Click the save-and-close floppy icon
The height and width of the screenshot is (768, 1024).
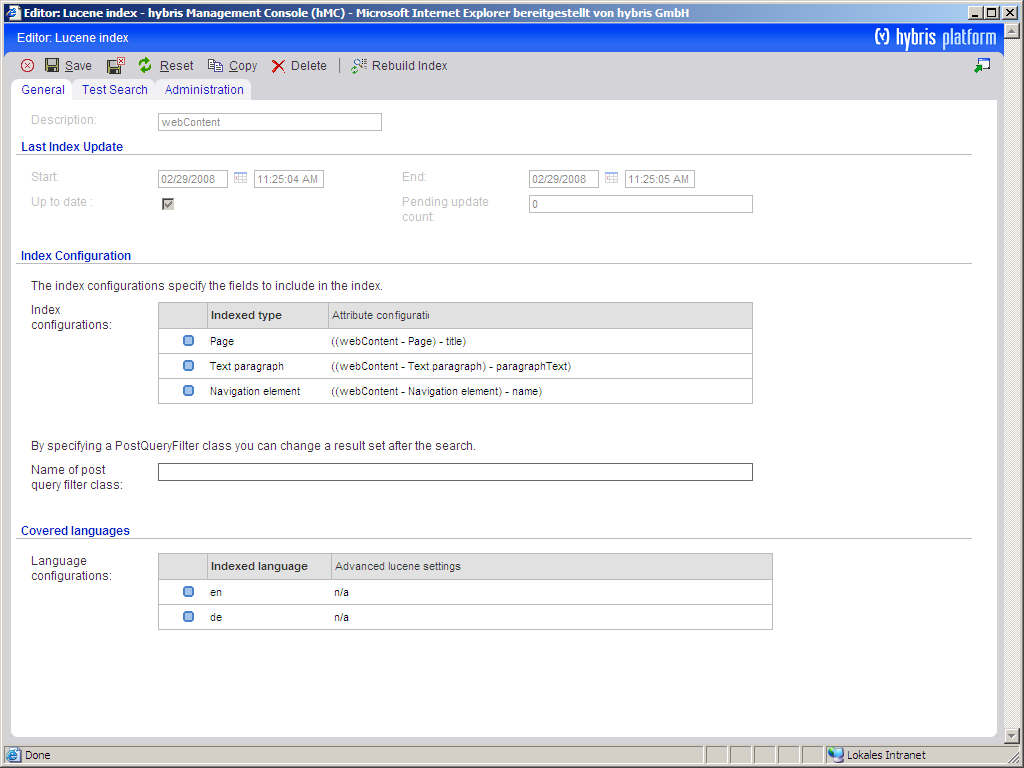point(116,65)
